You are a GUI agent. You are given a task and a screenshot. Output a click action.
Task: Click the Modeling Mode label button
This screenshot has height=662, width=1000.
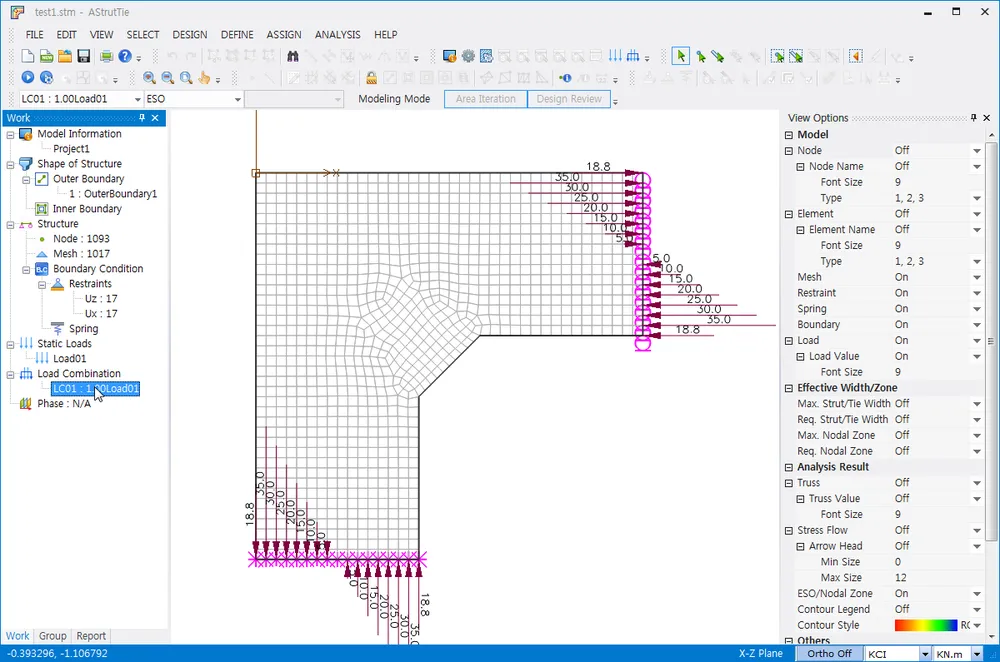[x=393, y=99]
